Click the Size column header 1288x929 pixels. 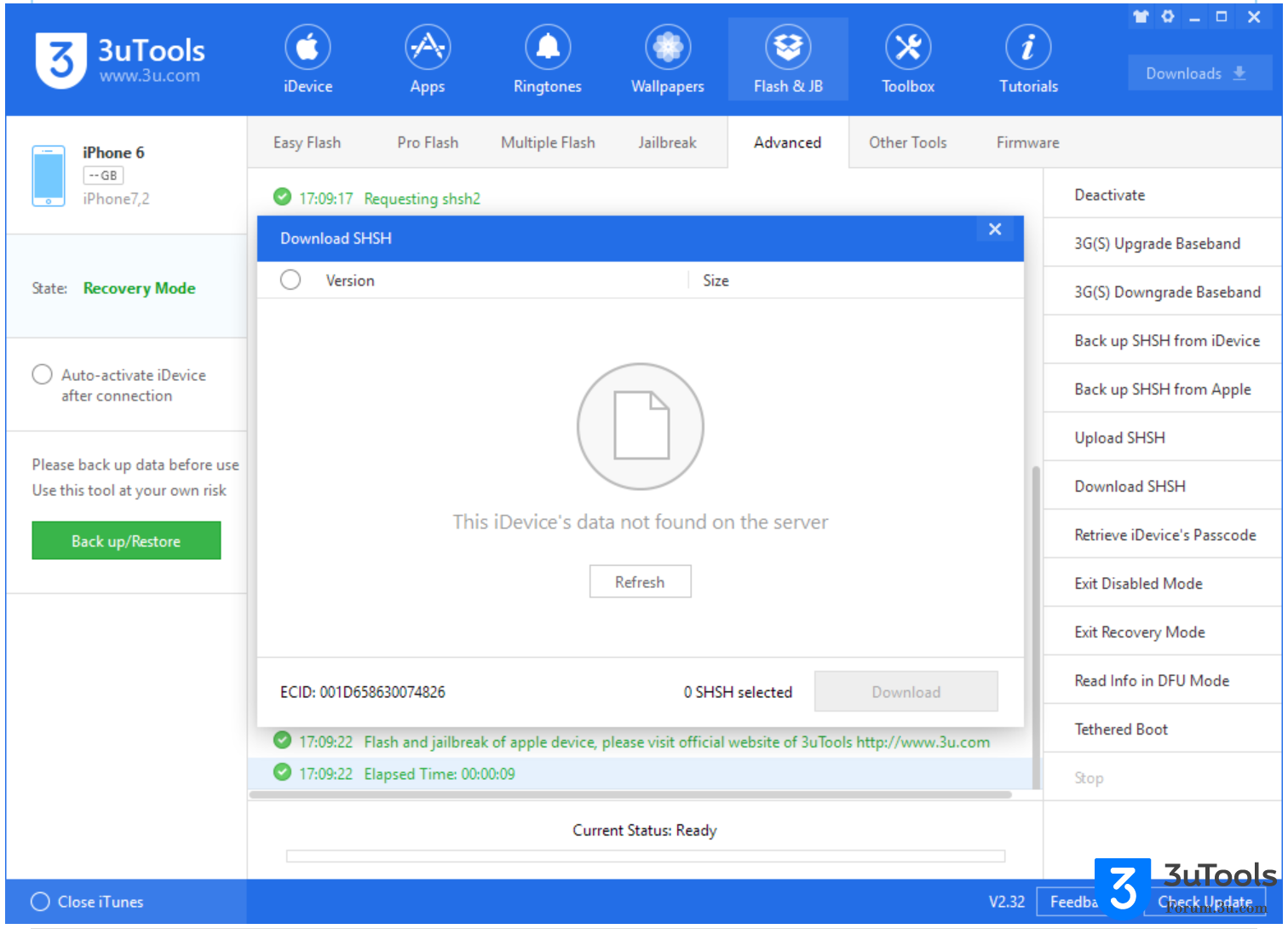point(716,280)
